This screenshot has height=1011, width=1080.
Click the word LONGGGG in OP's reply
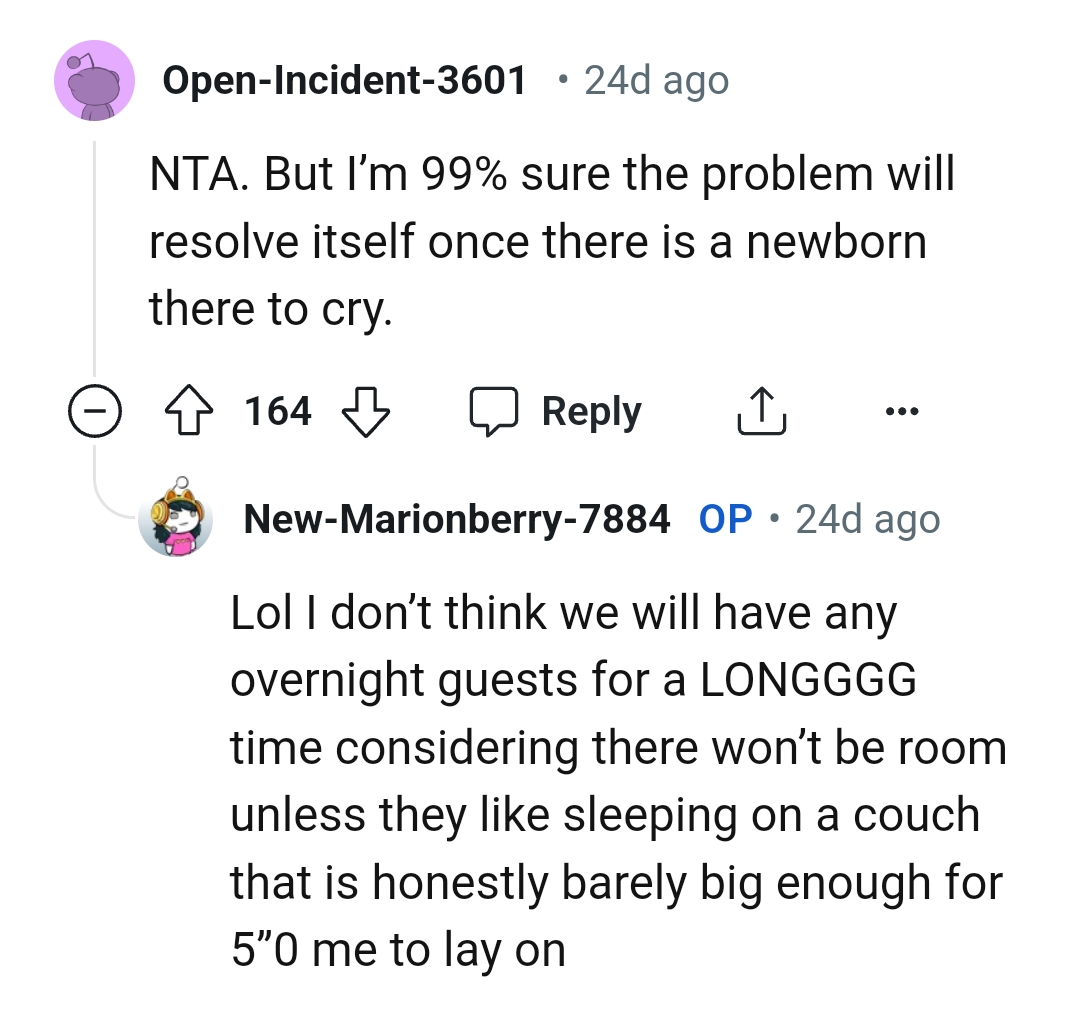tap(807, 681)
